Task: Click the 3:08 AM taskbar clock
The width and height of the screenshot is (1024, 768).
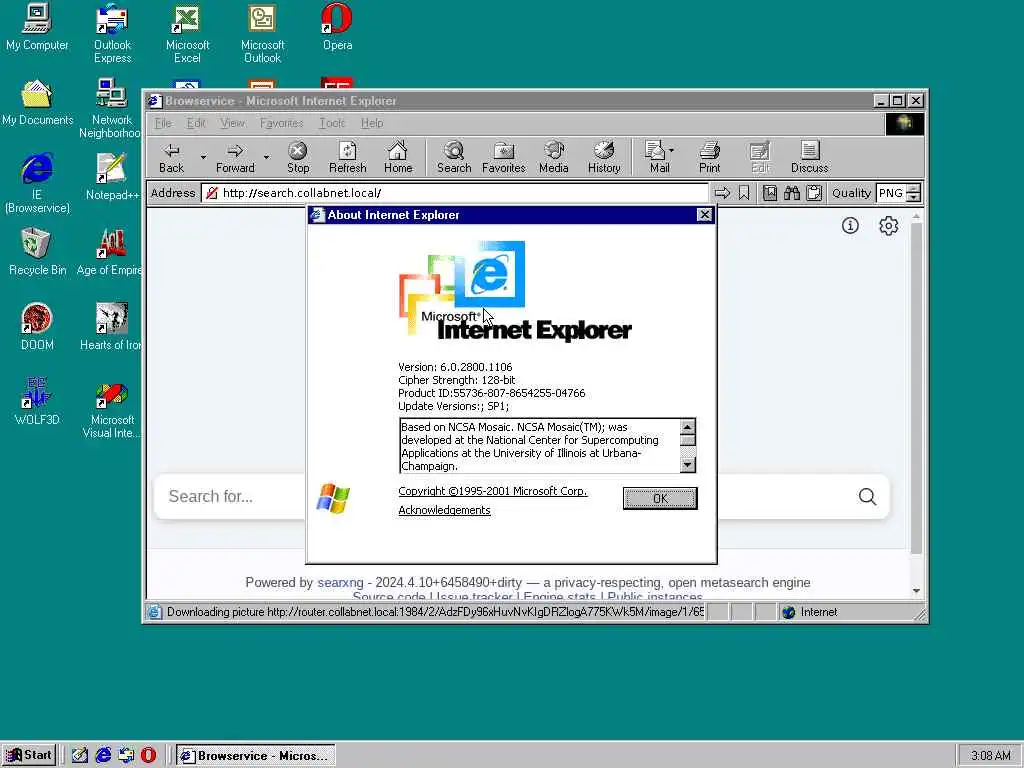Action: pyautogui.click(x=990, y=756)
